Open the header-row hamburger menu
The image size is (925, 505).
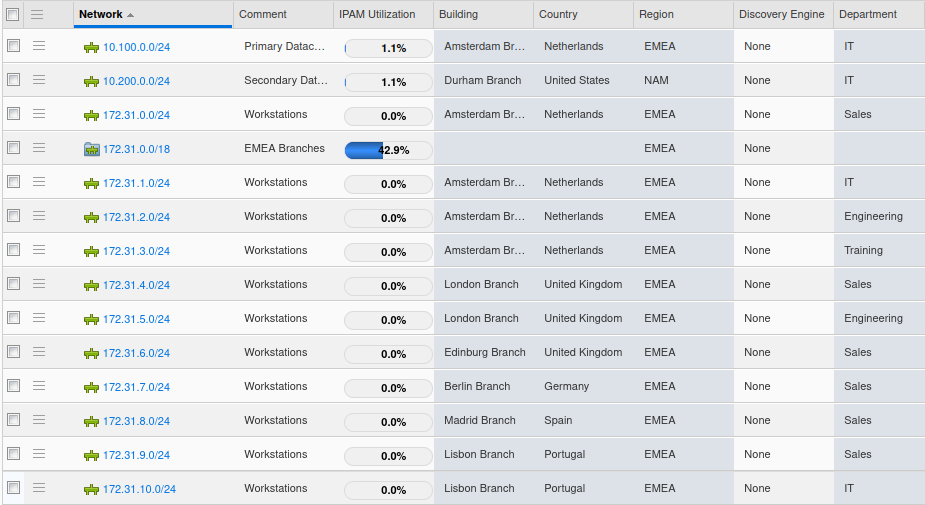click(37, 14)
